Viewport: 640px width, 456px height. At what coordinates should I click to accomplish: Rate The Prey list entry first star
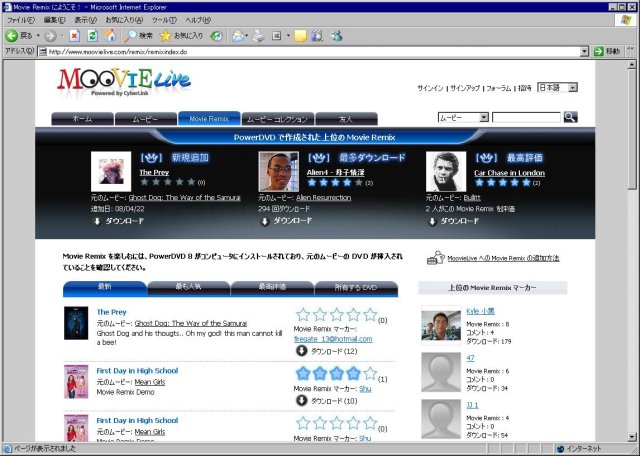pyautogui.click(x=303, y=314)
